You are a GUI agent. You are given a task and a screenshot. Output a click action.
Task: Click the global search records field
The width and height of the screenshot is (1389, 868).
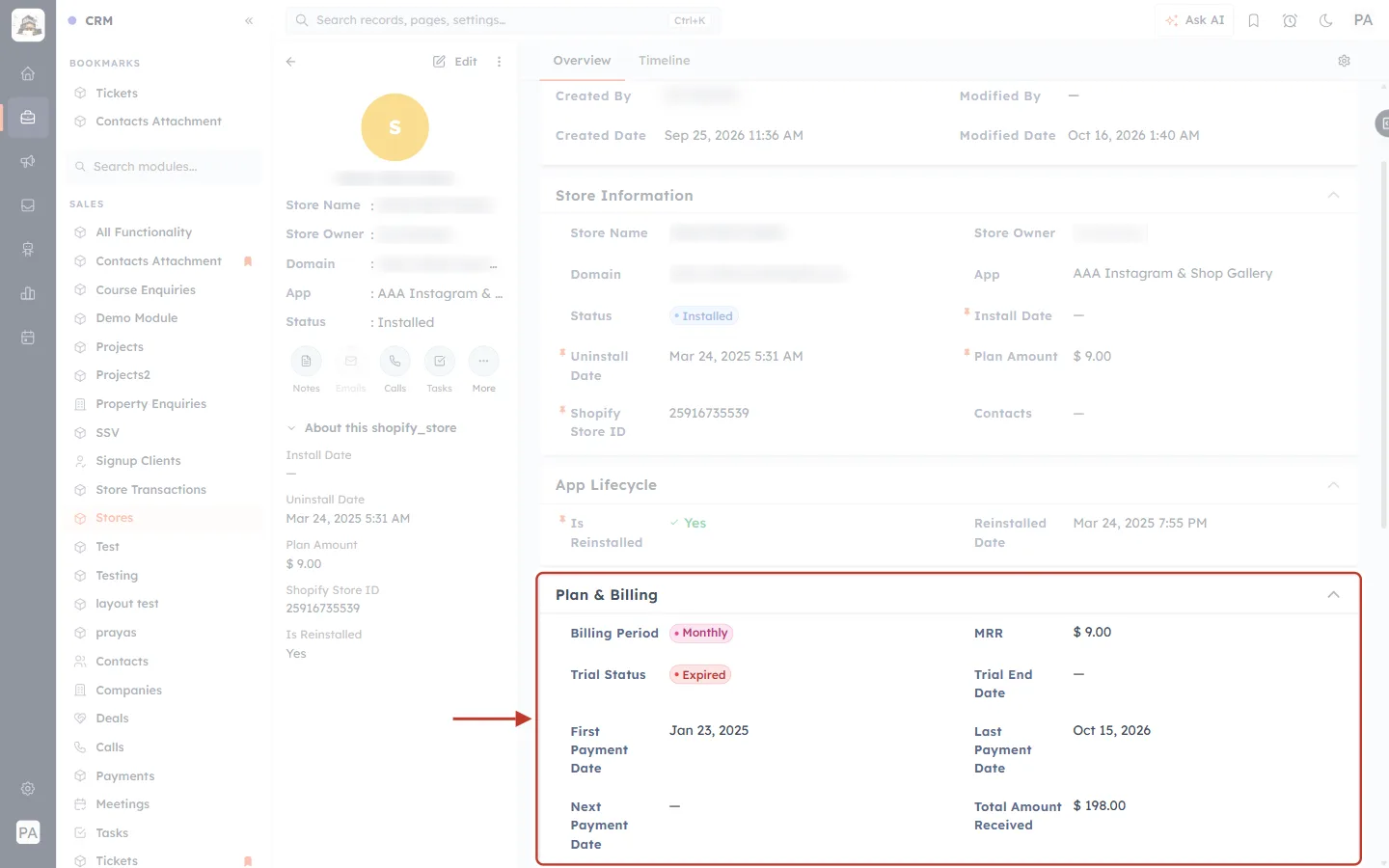503,20
